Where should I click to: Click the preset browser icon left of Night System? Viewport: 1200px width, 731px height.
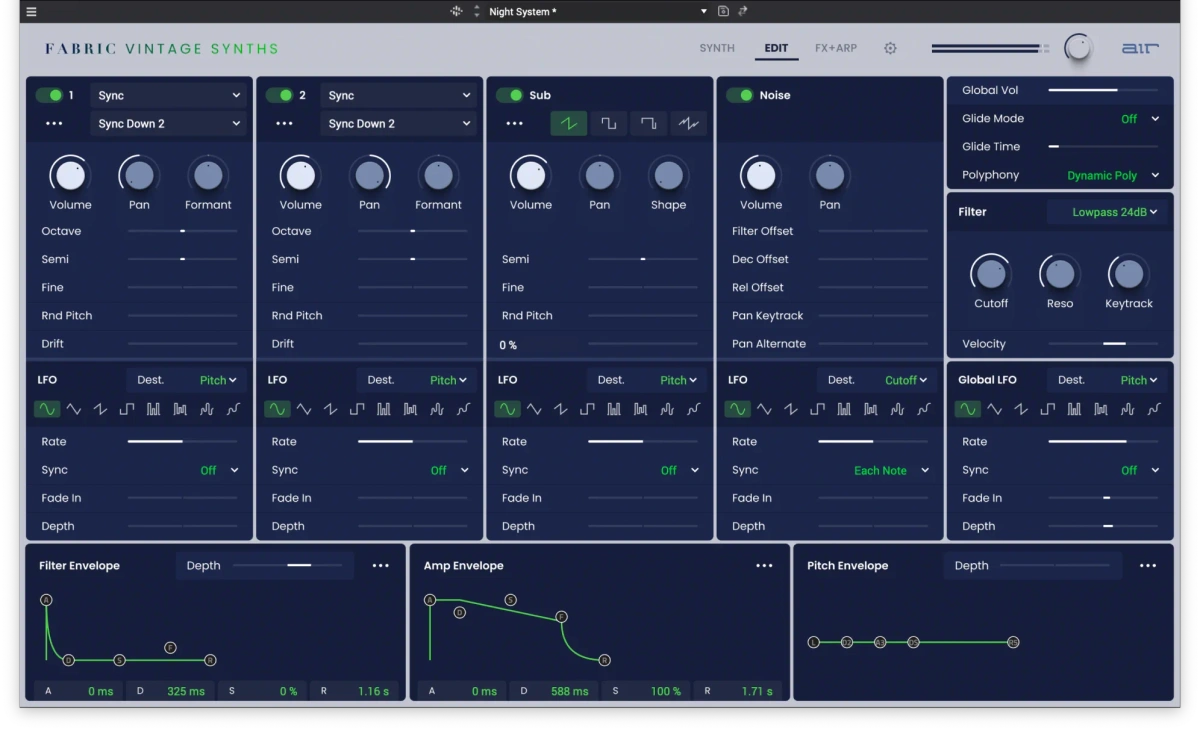457,11
